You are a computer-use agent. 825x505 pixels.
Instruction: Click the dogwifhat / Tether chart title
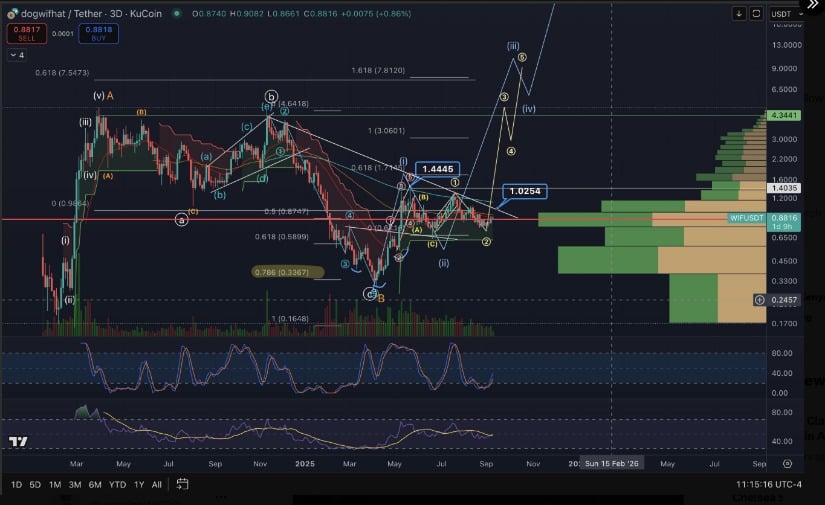pyautogui.click(x=91, y=14)
